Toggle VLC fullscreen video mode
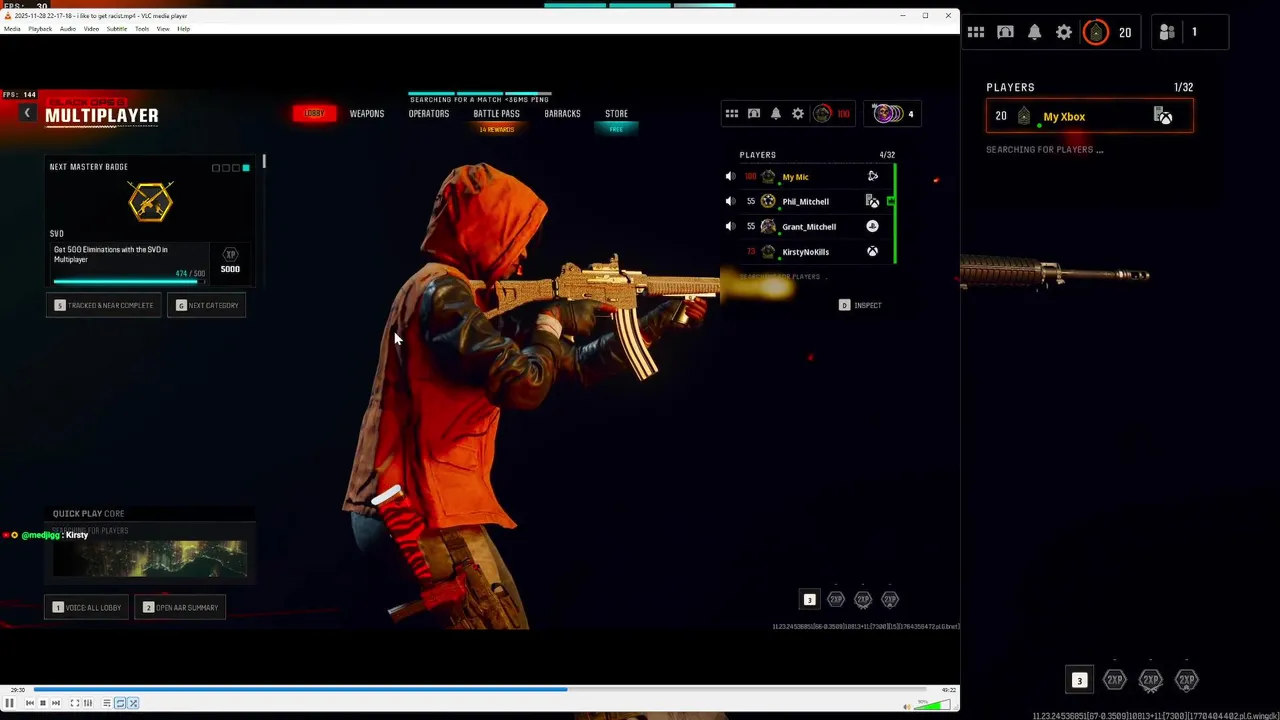 [74, 703]
